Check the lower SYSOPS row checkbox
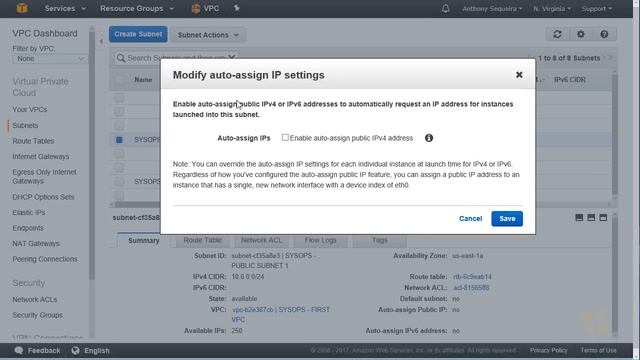 pyautogui.click(x=119, y=181)
